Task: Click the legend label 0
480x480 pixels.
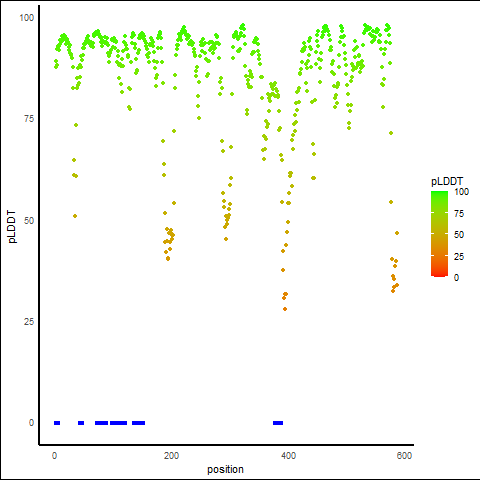Action: click(456, 278)
